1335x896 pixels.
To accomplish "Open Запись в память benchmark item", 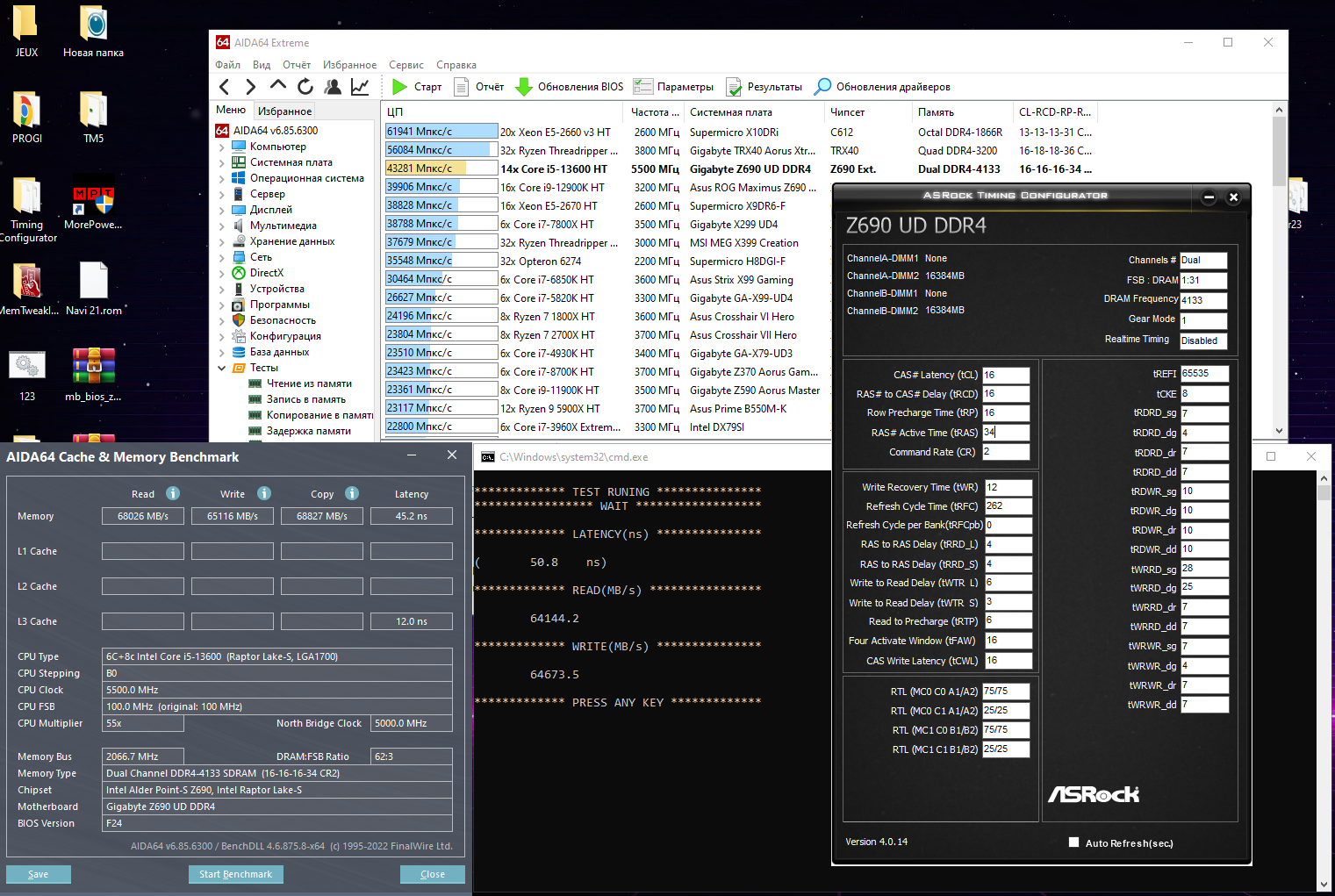I will point(306,399).
